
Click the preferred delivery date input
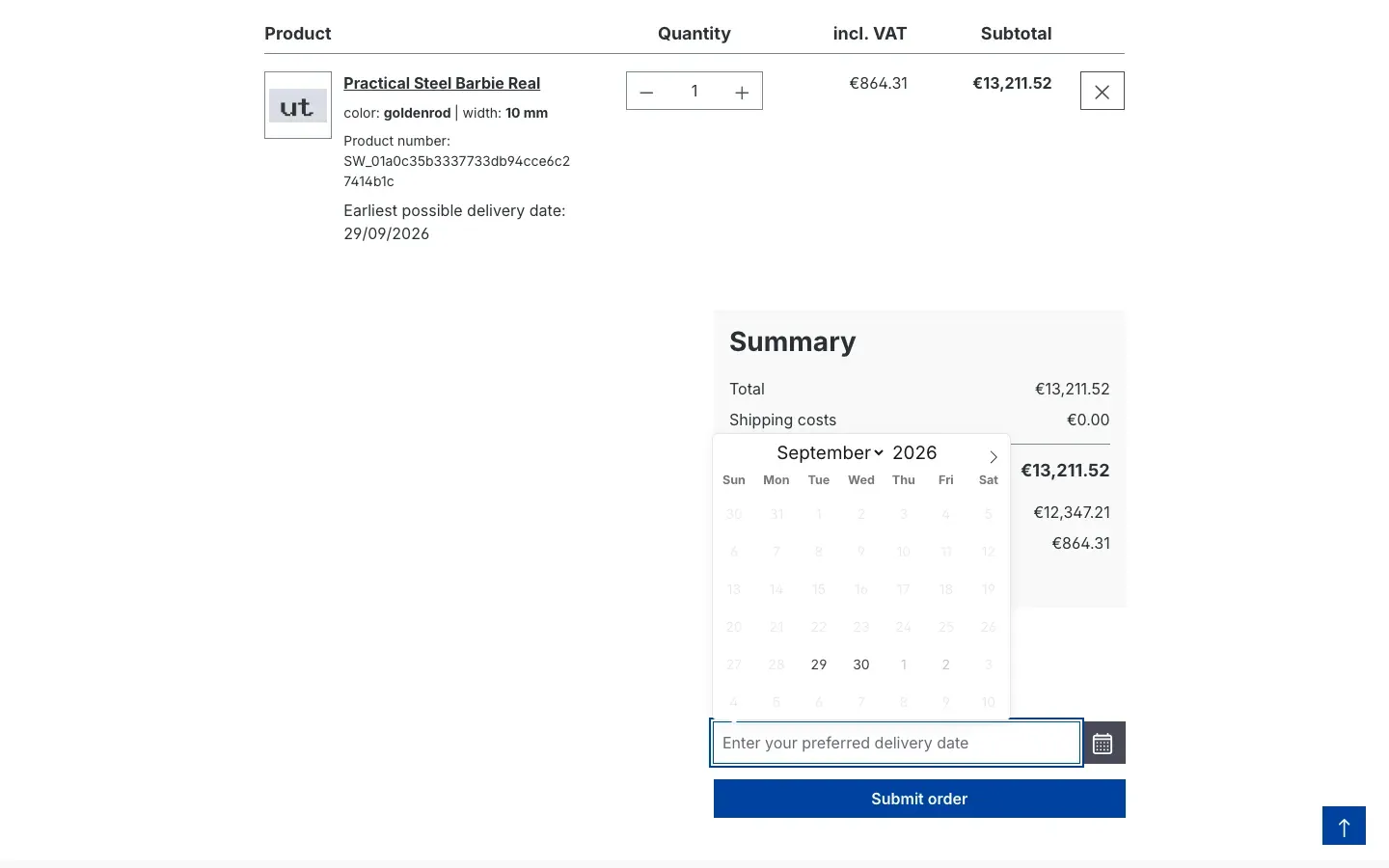pyautogui.click(x=896, y=744)
